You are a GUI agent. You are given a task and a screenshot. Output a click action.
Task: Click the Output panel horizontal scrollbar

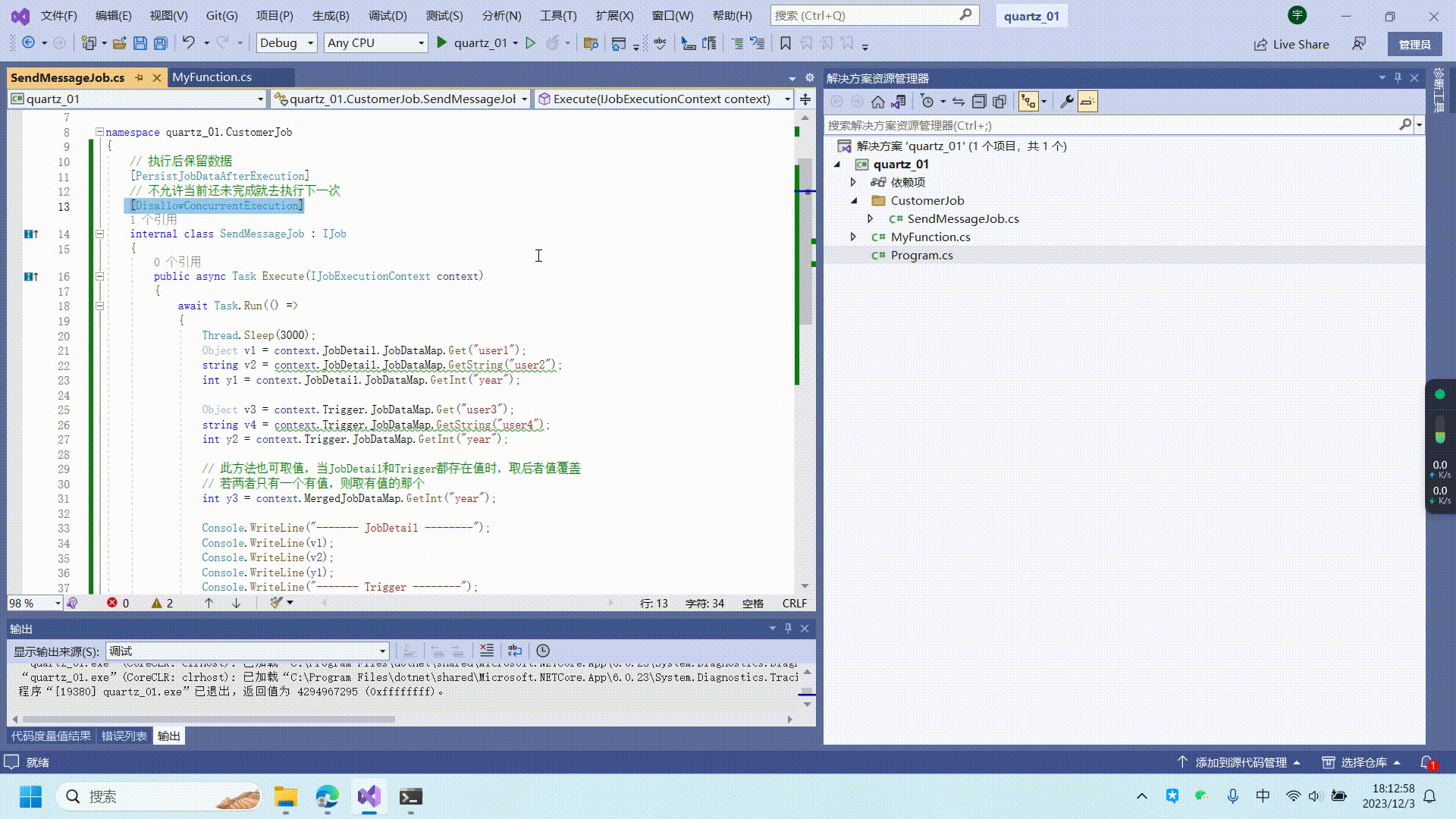tap(209, 719)
